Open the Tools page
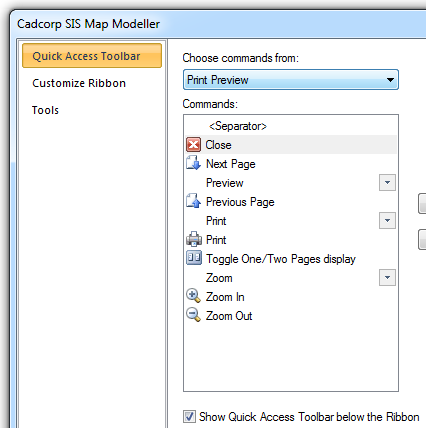 click(x=45, y=110)
